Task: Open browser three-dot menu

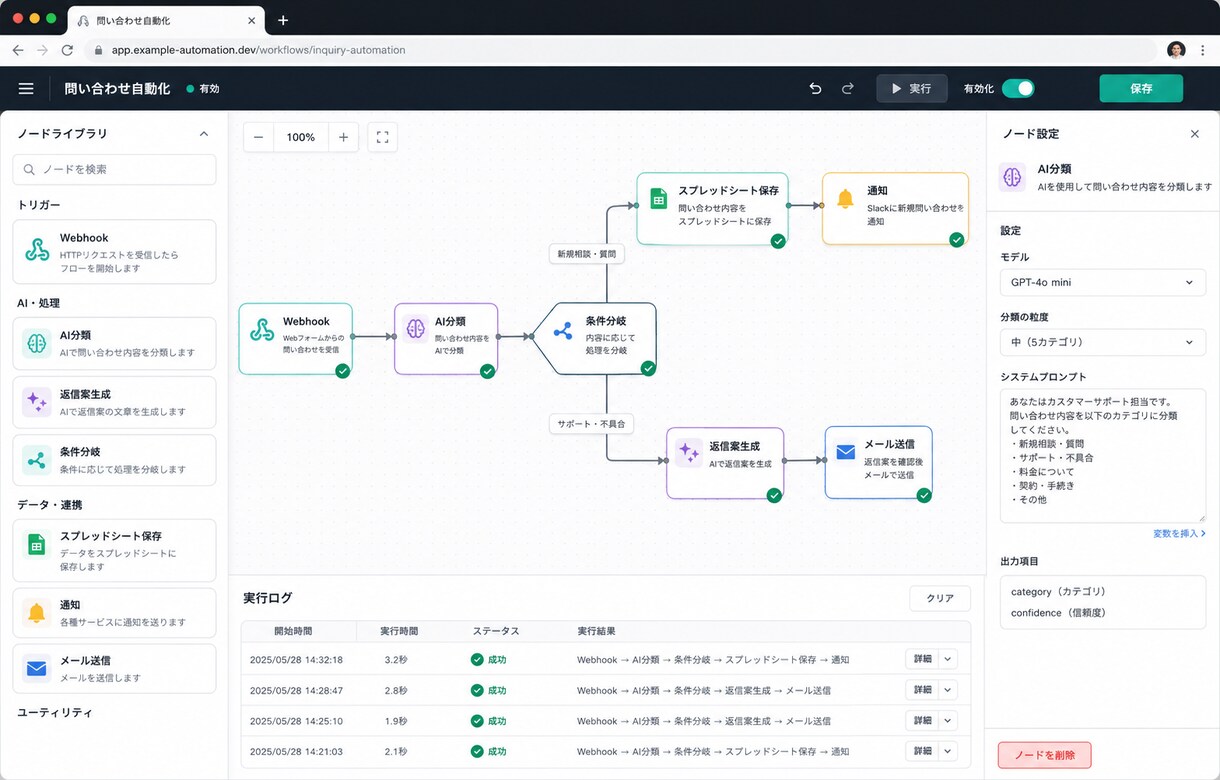Action: pyautogui.click(x=1203, y=50)
